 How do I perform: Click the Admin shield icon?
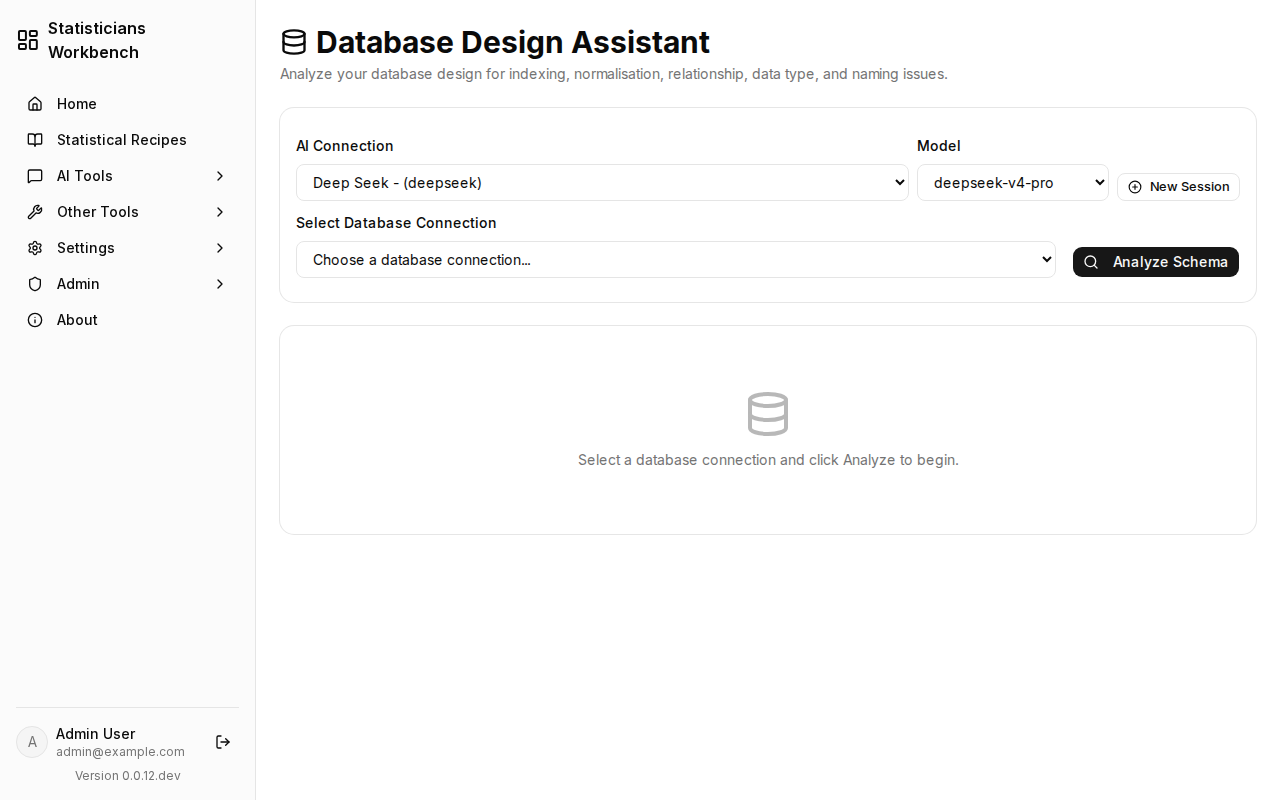coord(35,284)
